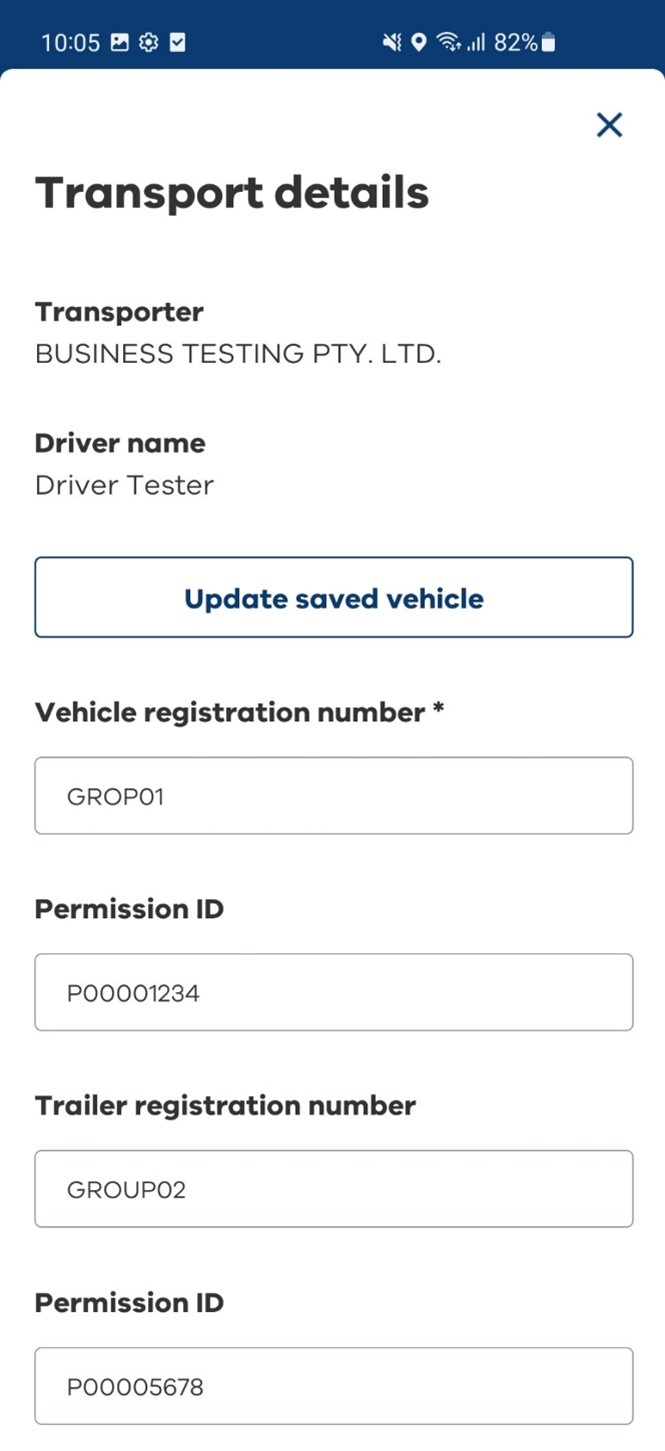
Task: Tap the checkmark notification icon in status bar
Action: pyautogui.click(x=177, y=42)
